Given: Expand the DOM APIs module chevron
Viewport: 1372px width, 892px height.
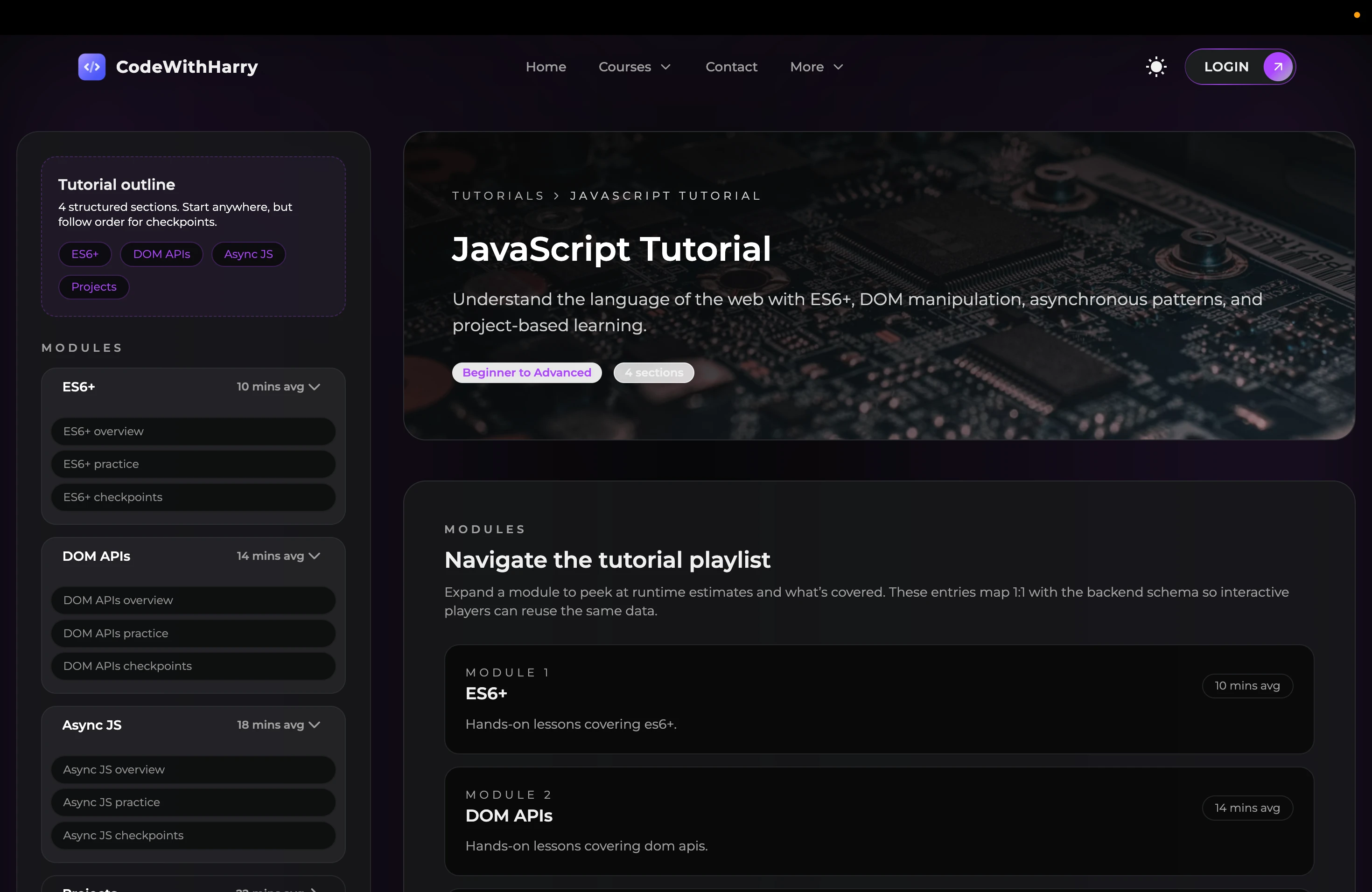Looking at the screenshot, I should [314, 556].
